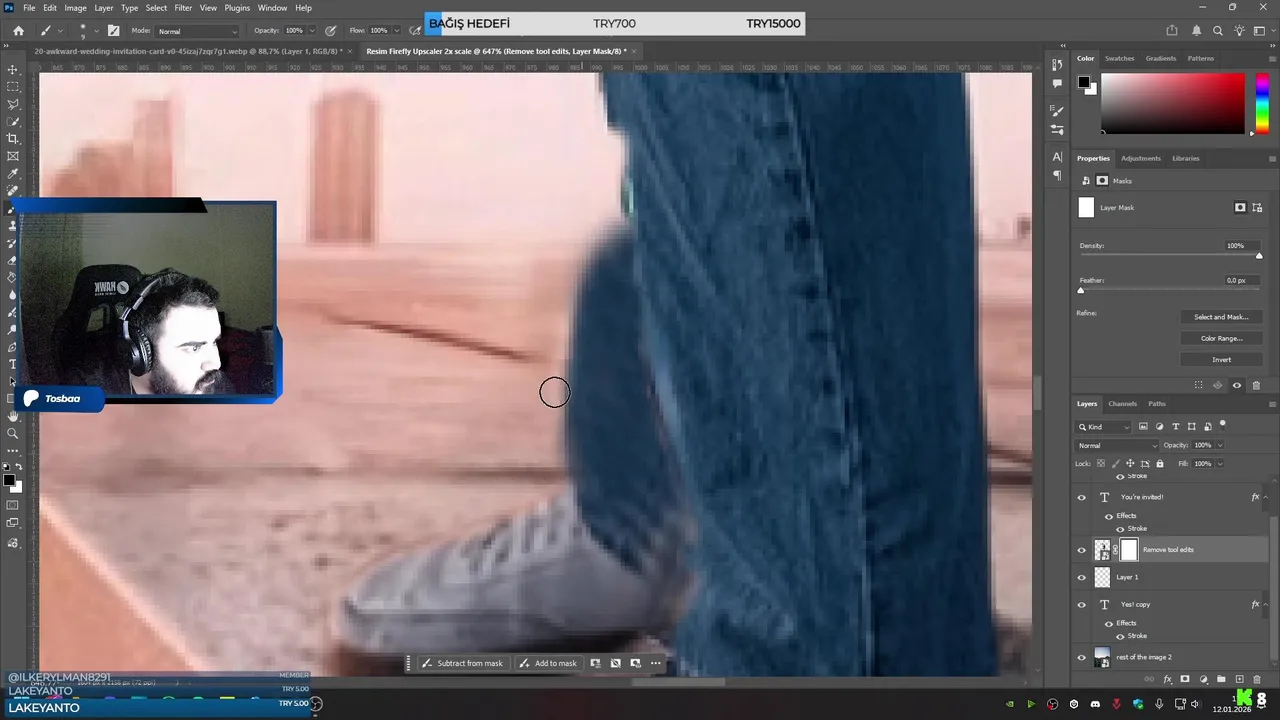This screenshot has width=1280, height=720.
Task: Select the Rectangular Marquee tool
Action: point(13,87)
